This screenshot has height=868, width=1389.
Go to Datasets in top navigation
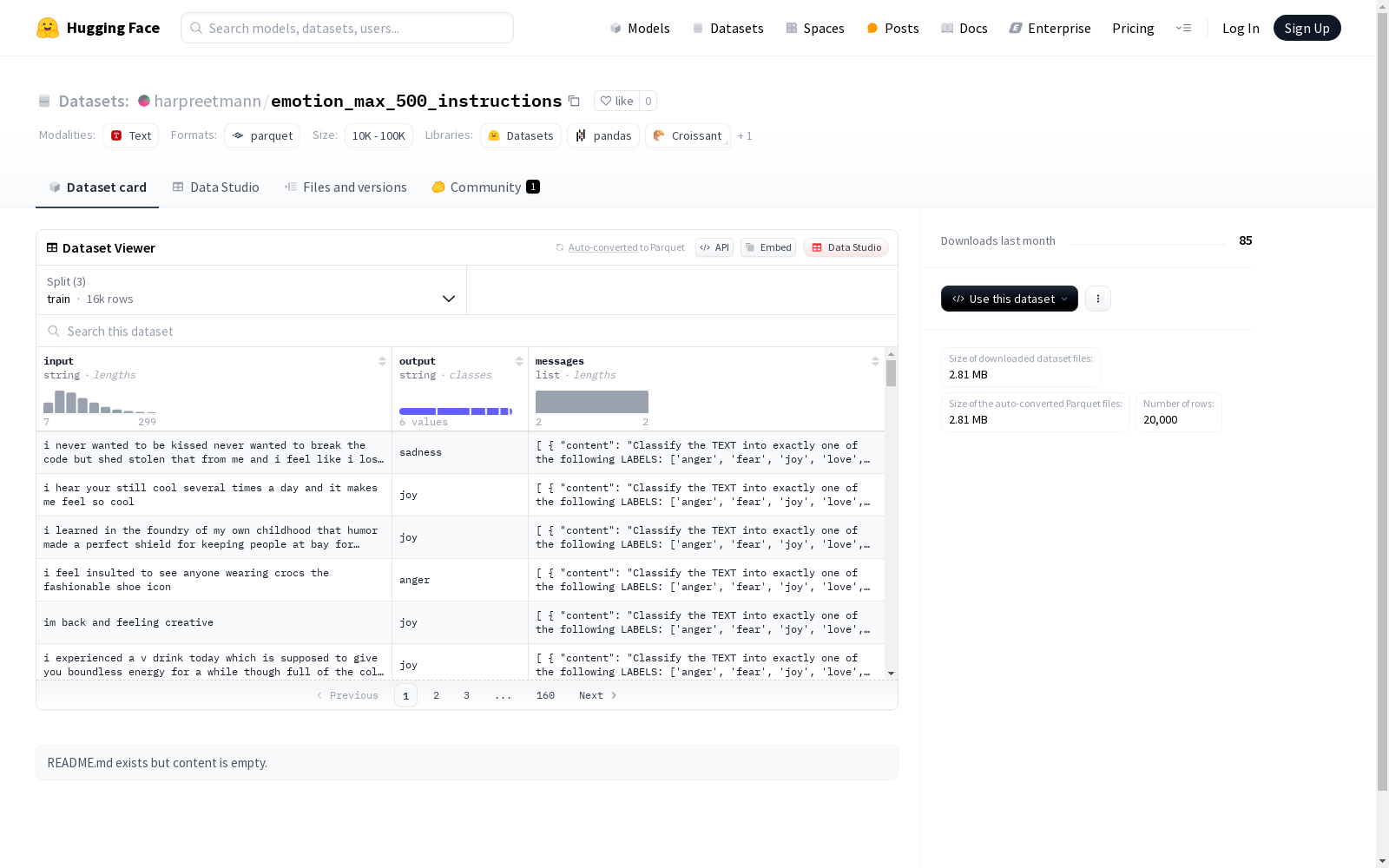click(x=727, y=28)
